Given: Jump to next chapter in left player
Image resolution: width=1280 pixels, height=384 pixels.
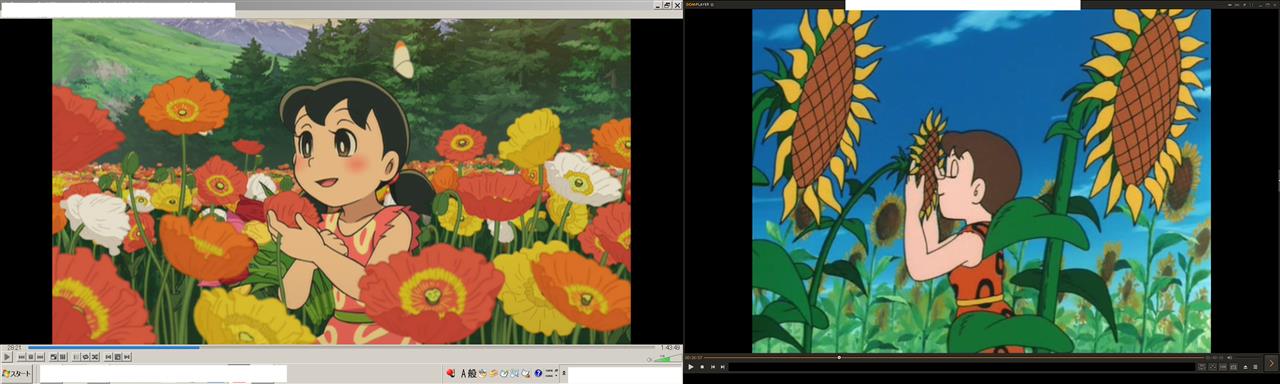Looking at the screenshot, I should pos(127,357).
